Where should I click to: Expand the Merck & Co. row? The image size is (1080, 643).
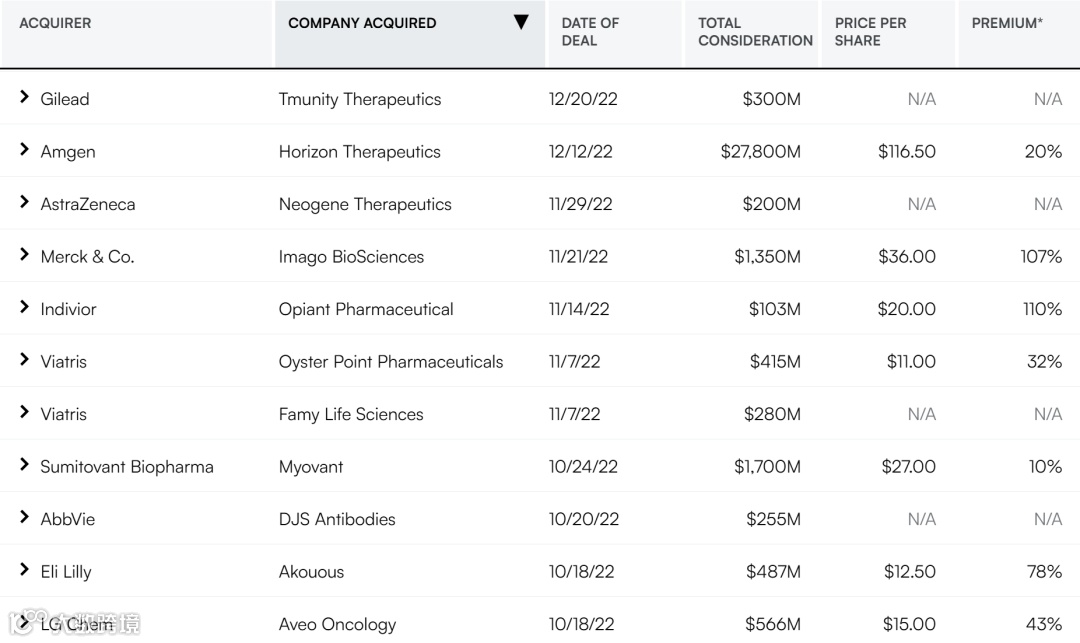click(25, 255)
